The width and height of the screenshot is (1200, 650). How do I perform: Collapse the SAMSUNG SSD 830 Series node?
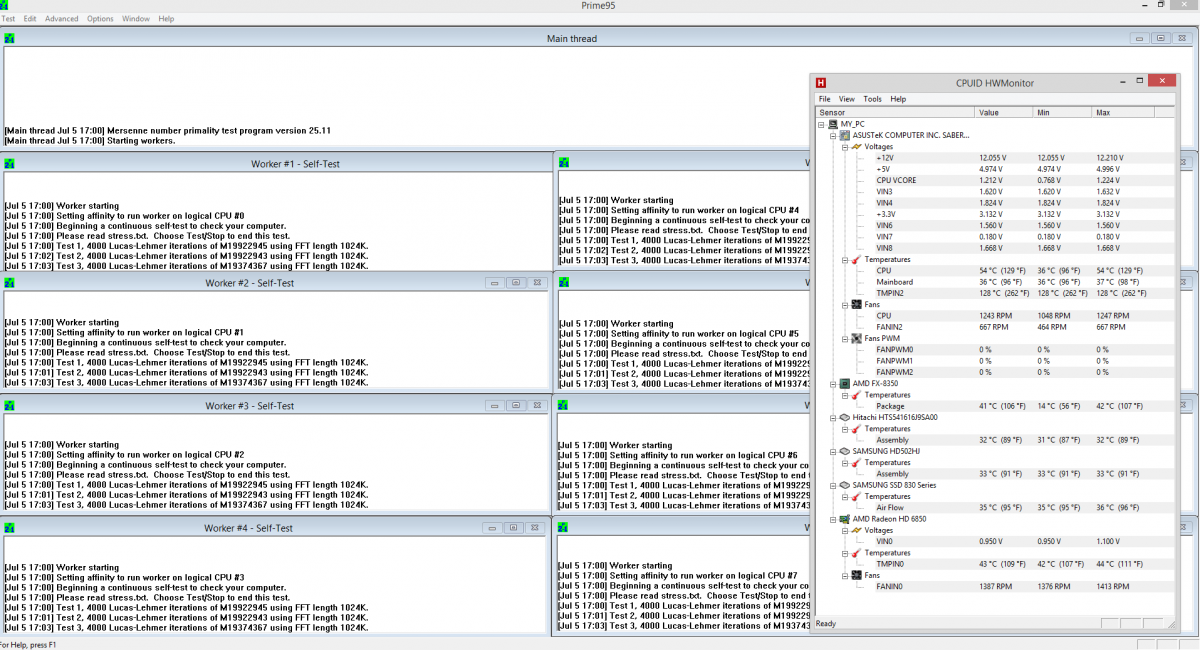click(x=833, y=485)
